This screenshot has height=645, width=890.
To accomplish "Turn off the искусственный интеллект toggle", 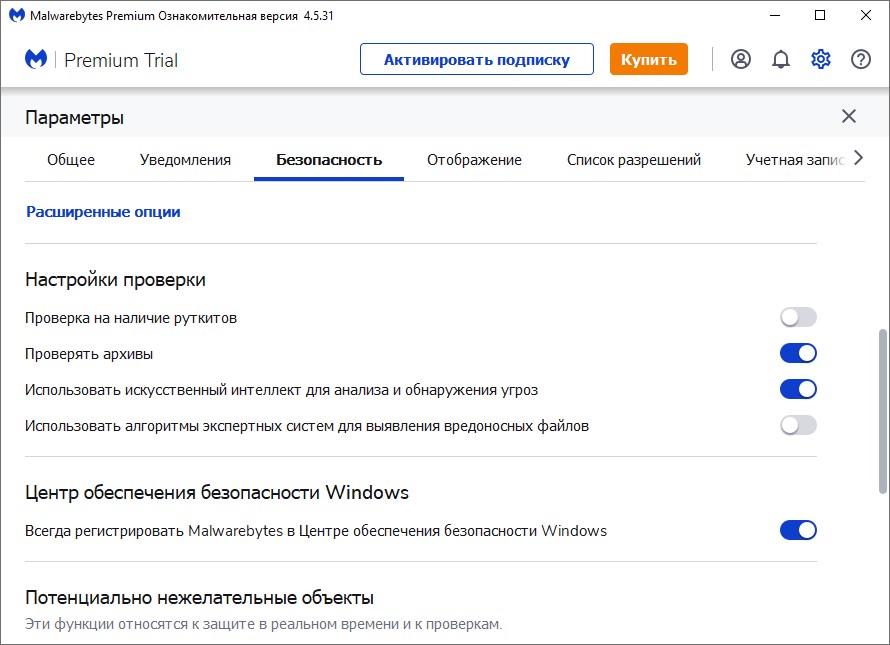I will (x=798, y=389).
